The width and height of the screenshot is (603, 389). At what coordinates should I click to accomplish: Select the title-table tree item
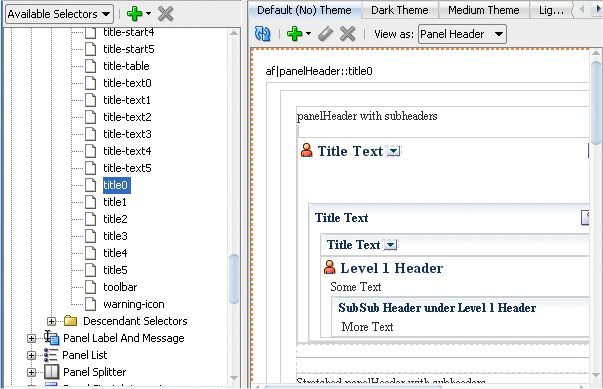pyautogui.click(x=126, y=66)
